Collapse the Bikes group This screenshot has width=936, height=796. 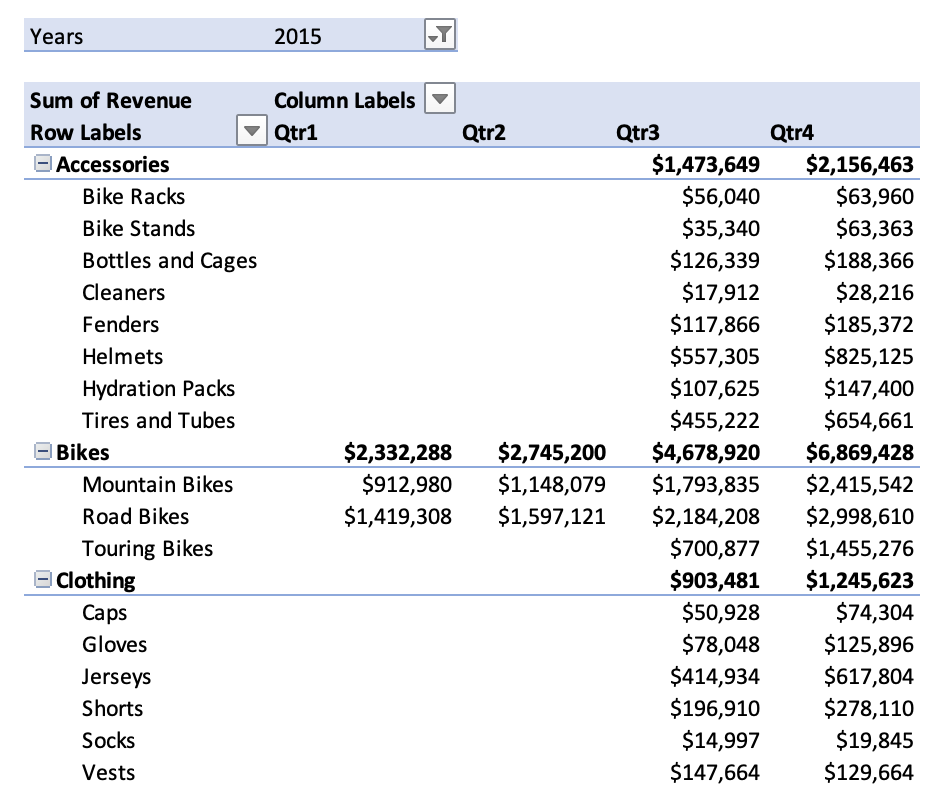42,451
